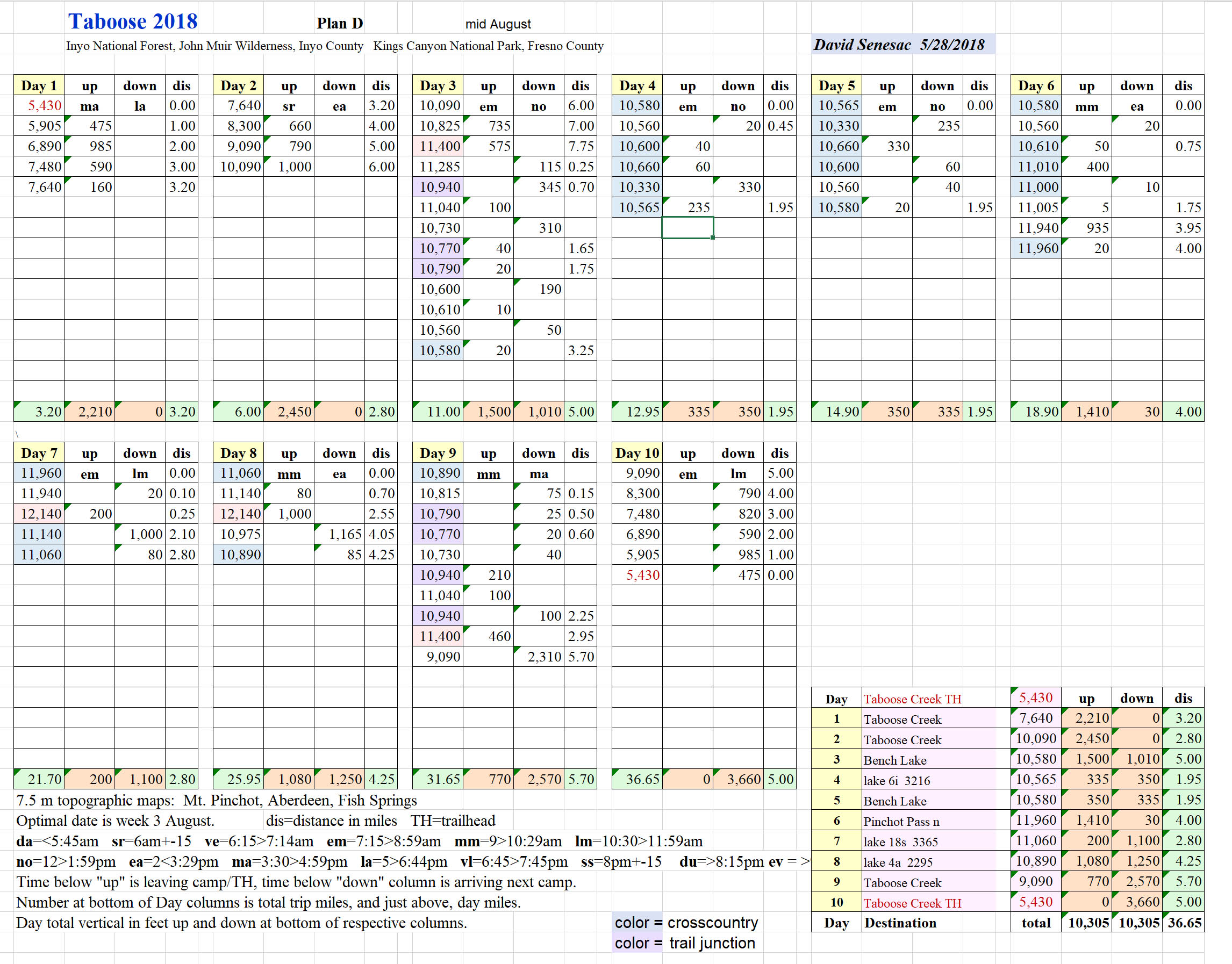Select the 21.70 trip miles total under Day 7
1232x964 pixels.
point(39,779)
